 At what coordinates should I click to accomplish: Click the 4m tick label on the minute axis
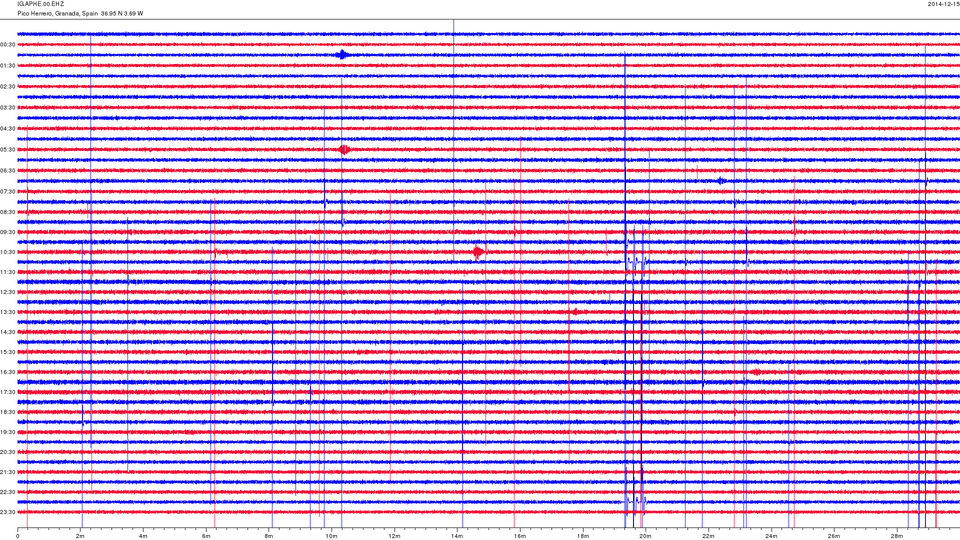click(x=143, y=536)
